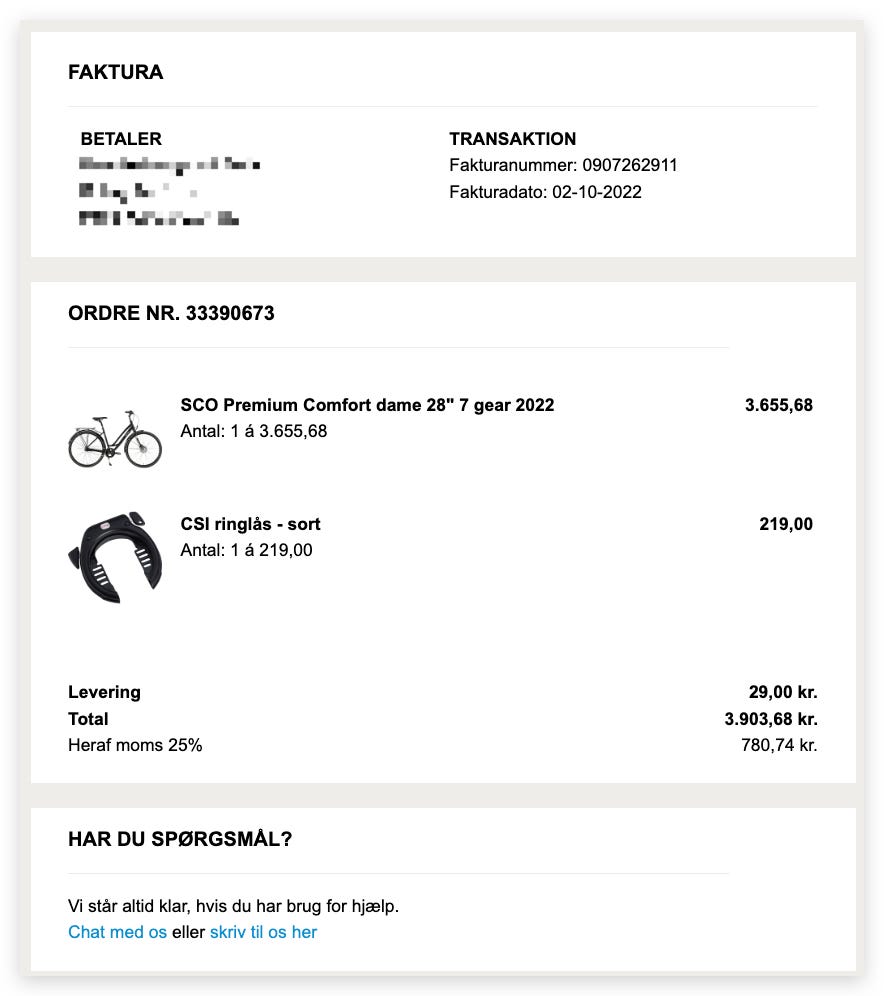
Task: Click the CSI ring lock image
Action: click(x=114, y=556)
